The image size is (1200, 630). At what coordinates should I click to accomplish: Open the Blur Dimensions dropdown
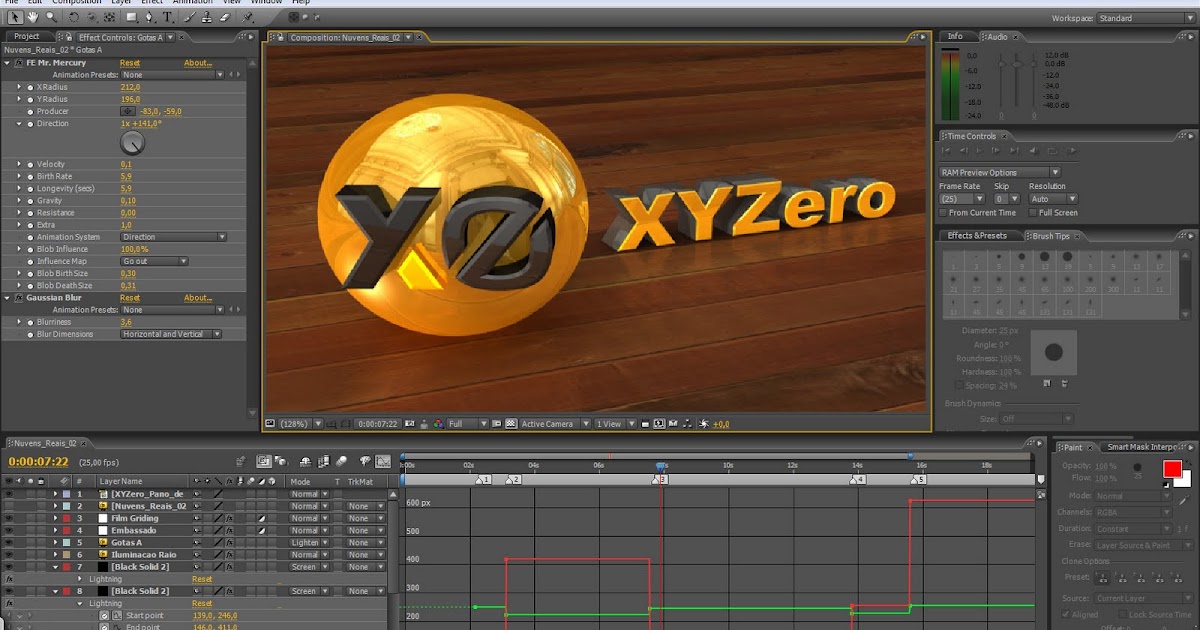point(171,334)
